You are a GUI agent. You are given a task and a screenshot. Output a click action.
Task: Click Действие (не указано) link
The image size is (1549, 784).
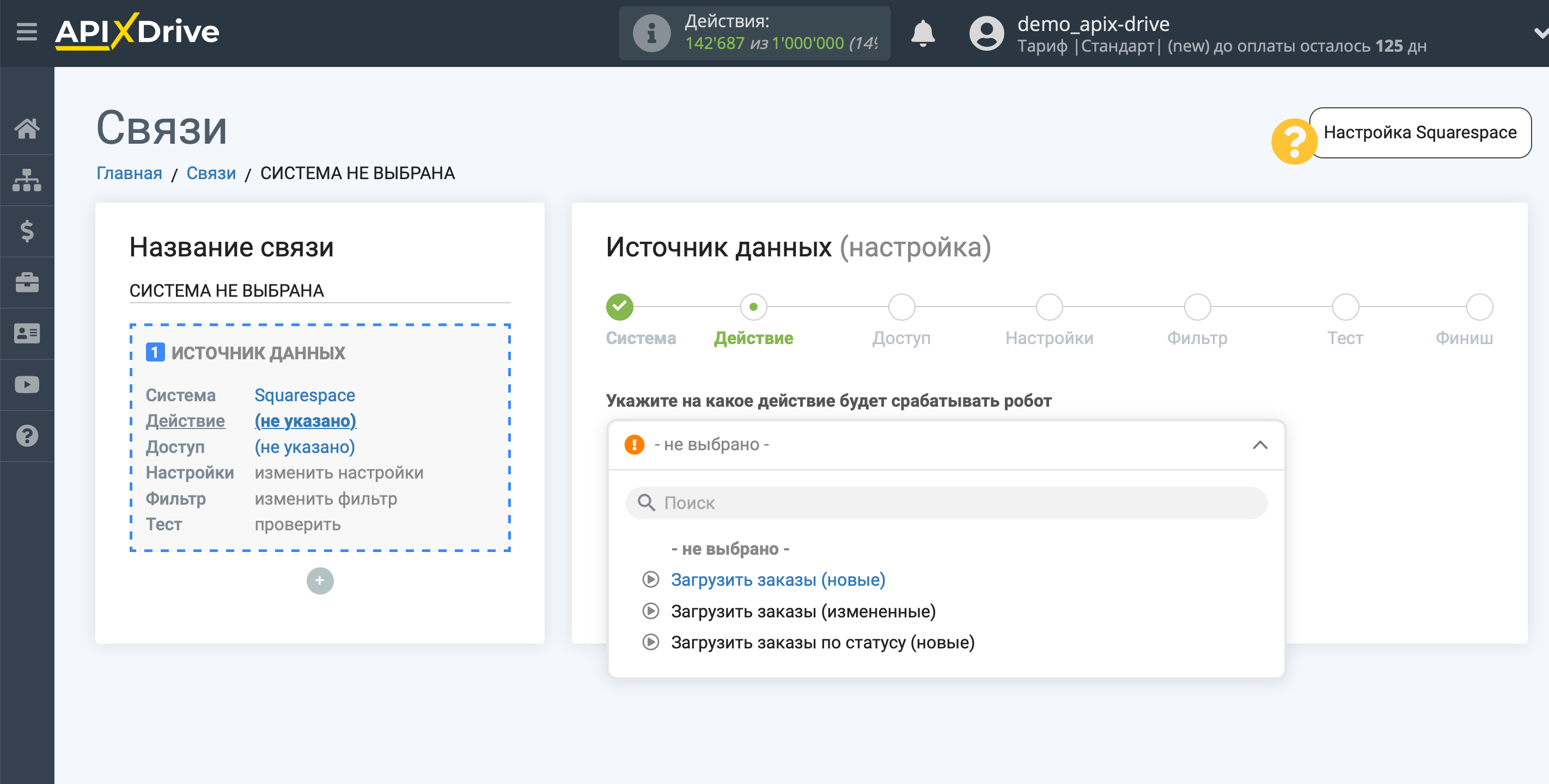pos(305,421)
